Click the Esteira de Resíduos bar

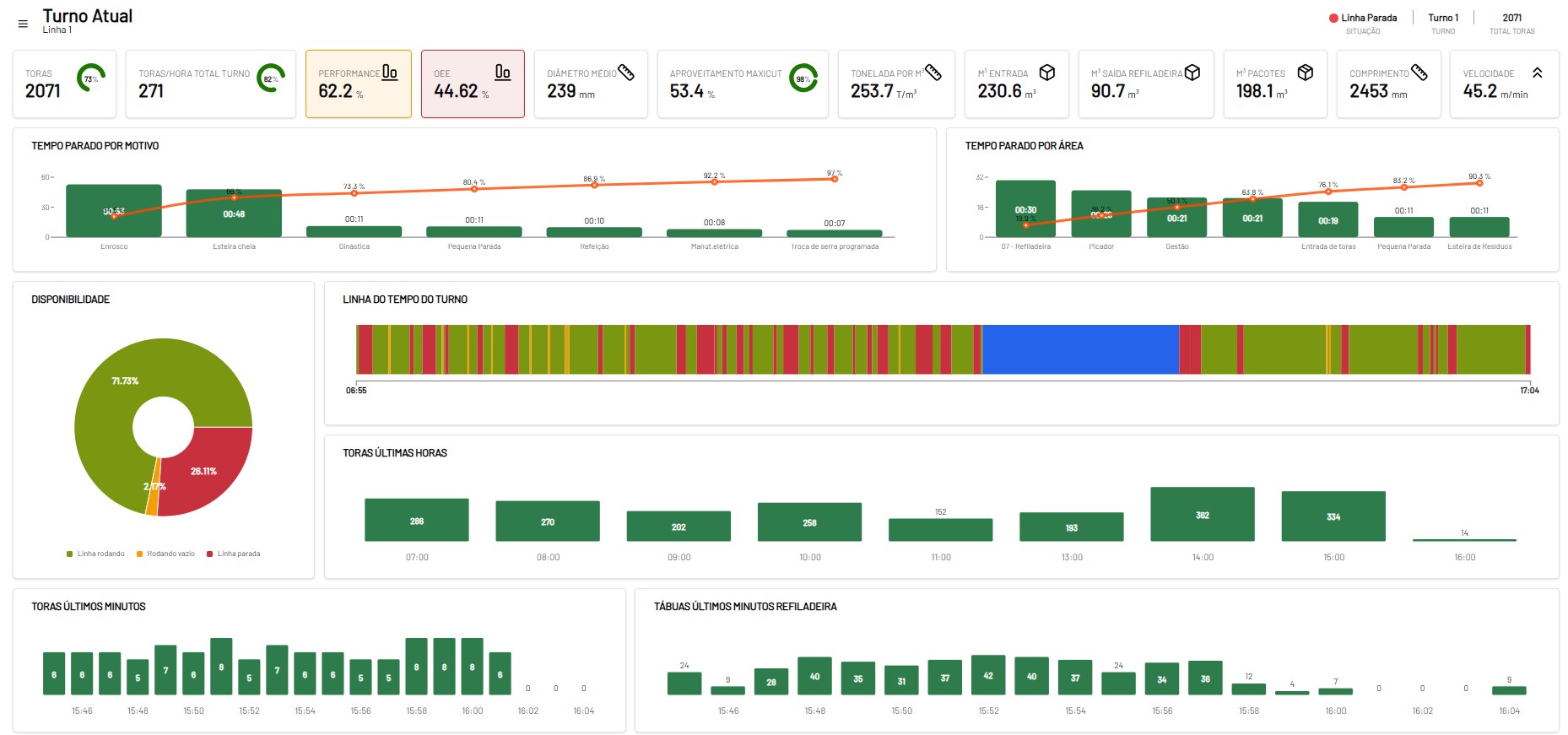(1479, 227)
